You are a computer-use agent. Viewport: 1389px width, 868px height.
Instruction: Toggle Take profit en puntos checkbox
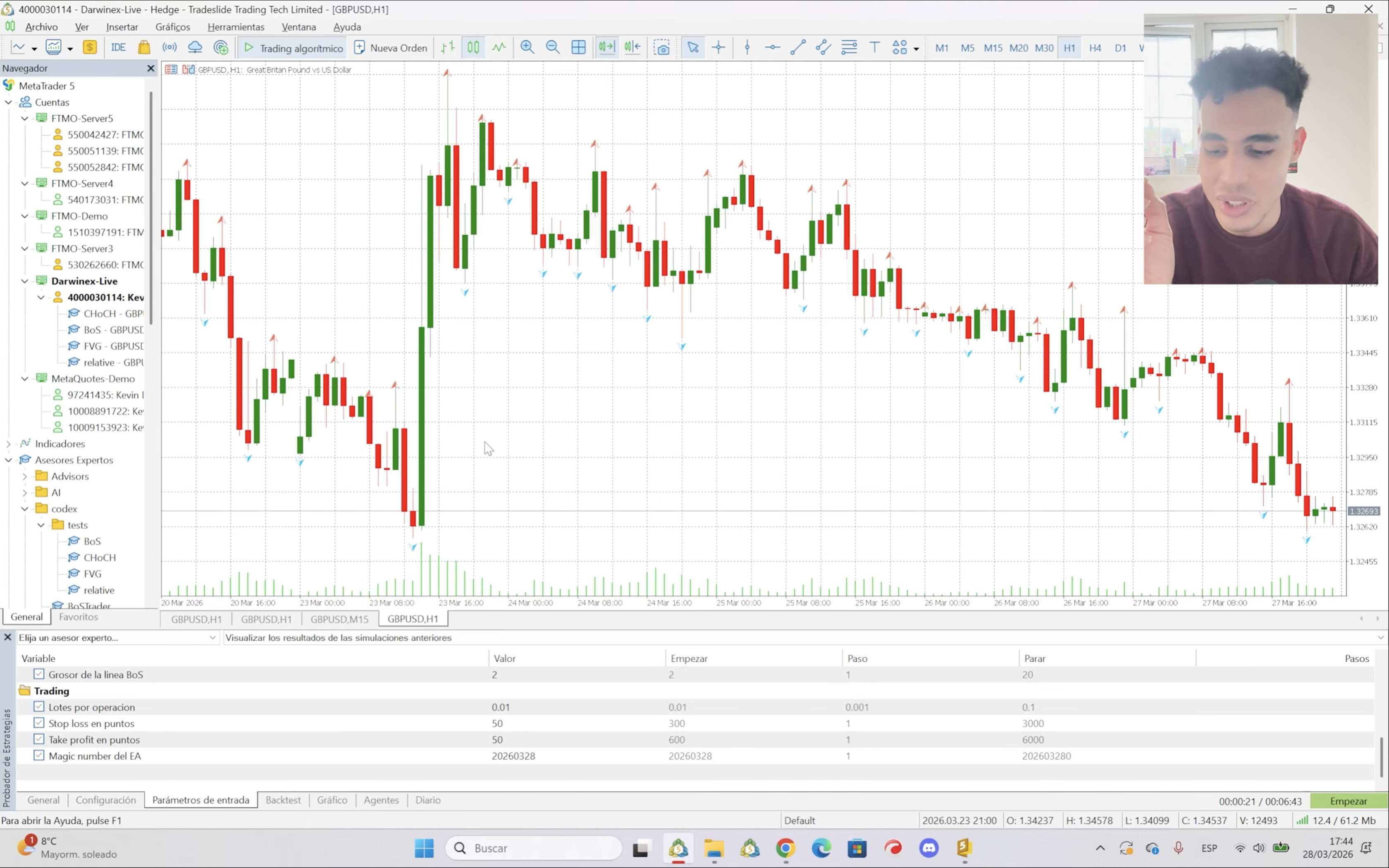click(39, 739)
